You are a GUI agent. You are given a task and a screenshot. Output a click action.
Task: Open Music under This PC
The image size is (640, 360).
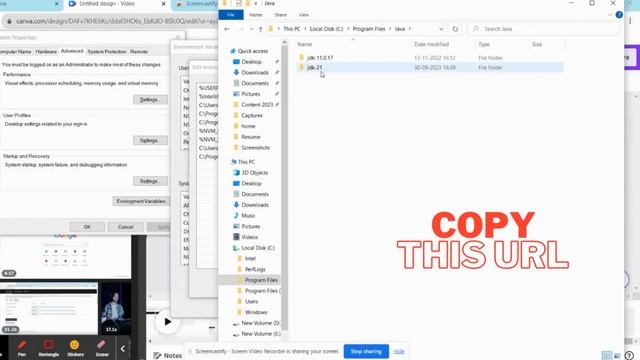tap(248, 216)
